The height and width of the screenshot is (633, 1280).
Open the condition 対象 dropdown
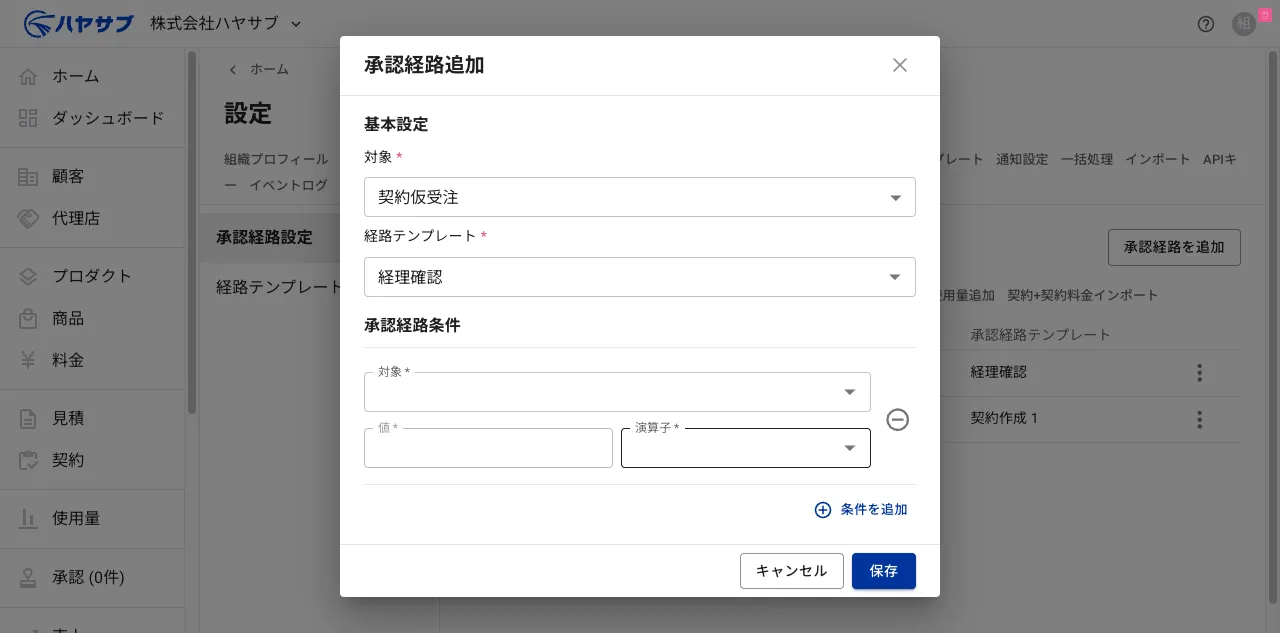[617, 392]
